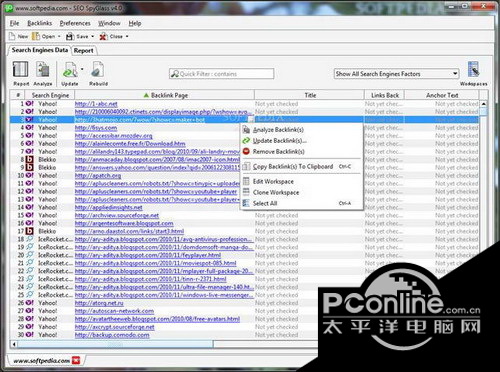
Task: Click the Open project icon
Action: (36, 36)
